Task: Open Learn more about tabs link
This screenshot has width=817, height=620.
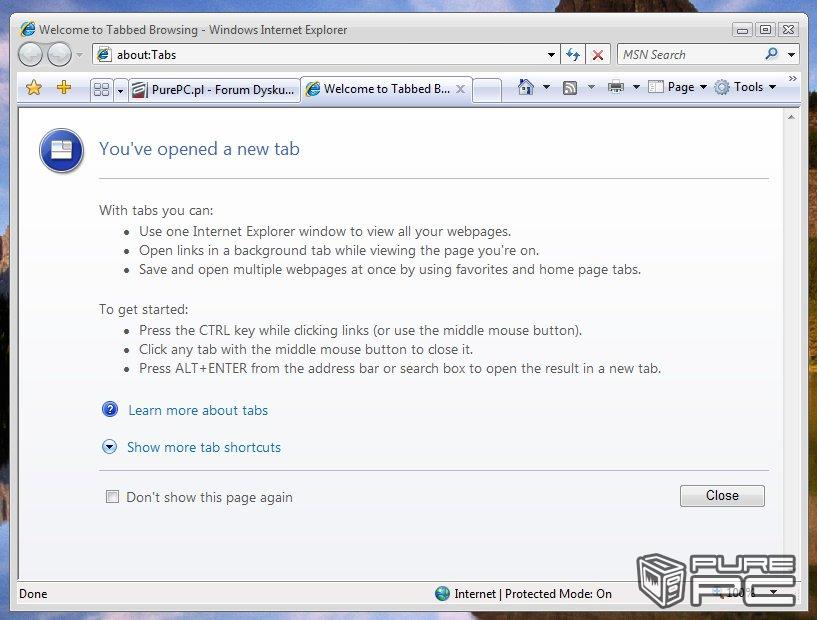Action: click(198, 411)
